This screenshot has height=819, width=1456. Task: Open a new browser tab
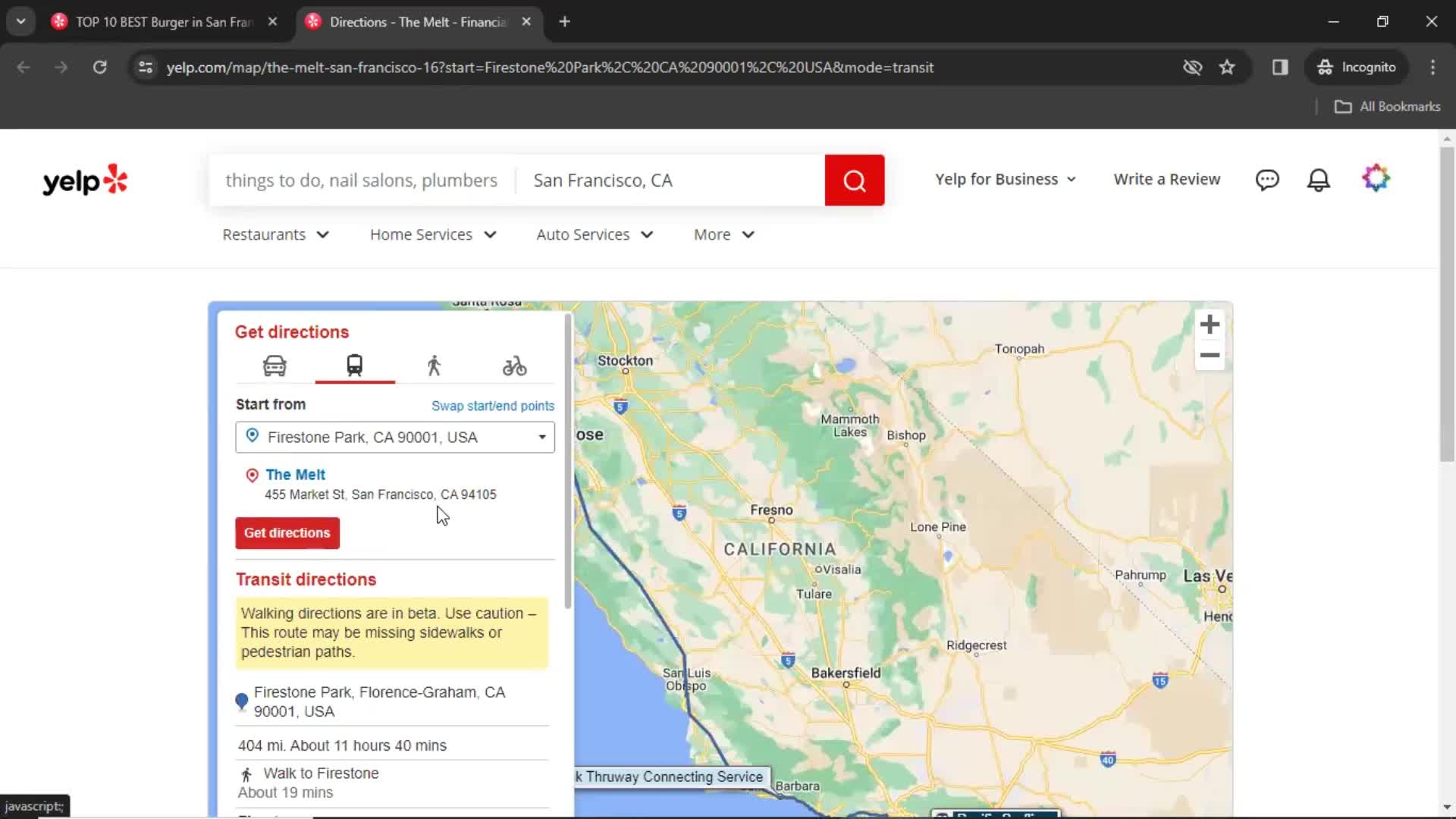[x=564, y=22]
